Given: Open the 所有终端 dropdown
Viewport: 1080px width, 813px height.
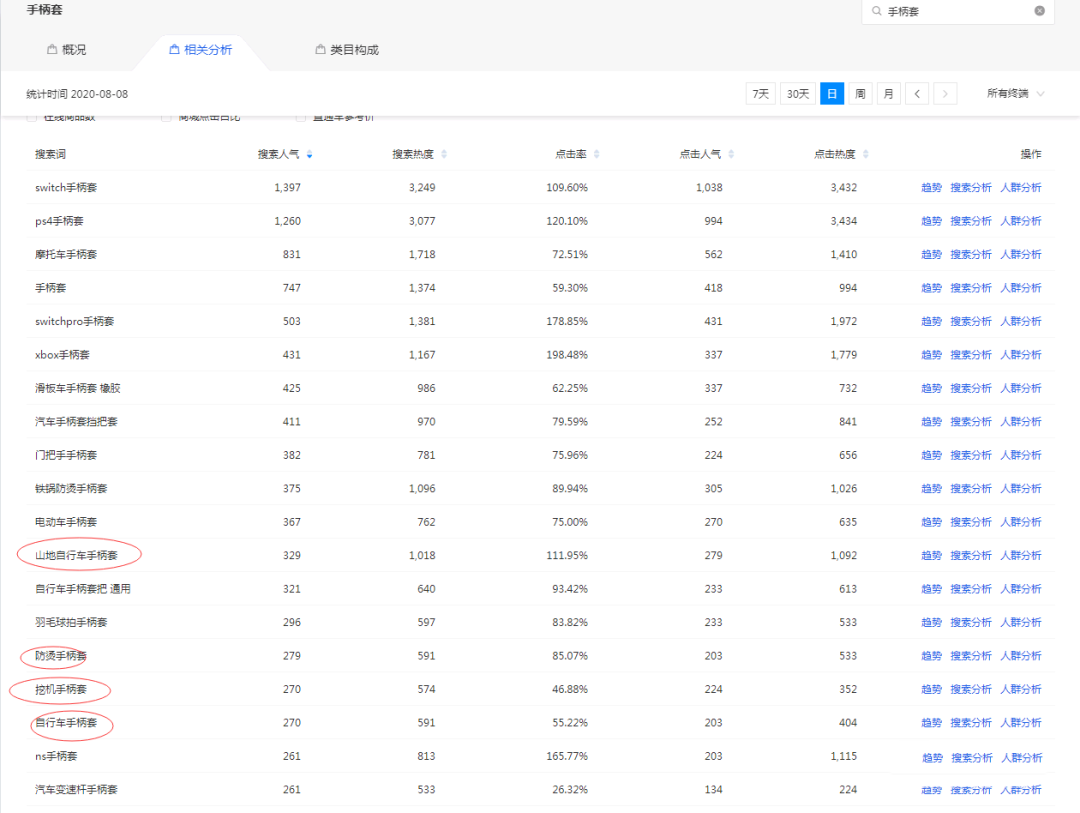Looking at the screenshot, I should click(1015, 94).
